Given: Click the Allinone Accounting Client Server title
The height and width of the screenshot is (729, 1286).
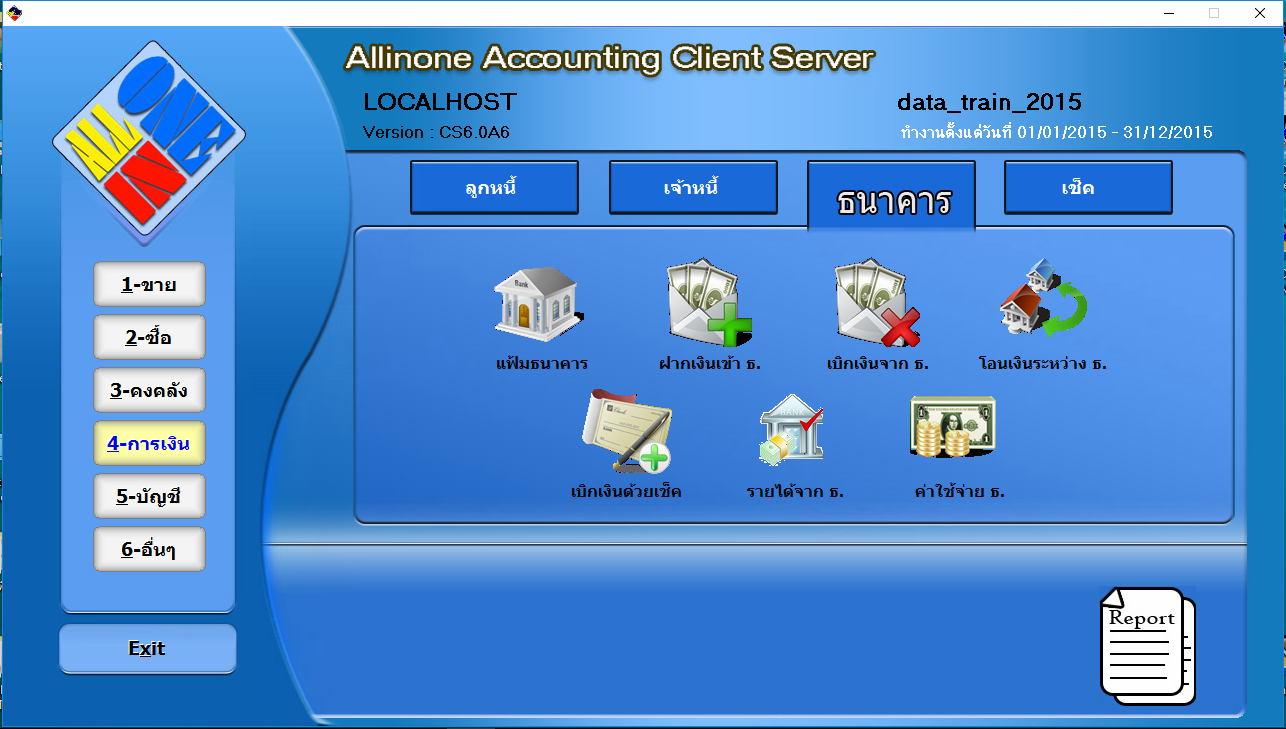Looking at the screenshot, I should [x=610, y=58].
